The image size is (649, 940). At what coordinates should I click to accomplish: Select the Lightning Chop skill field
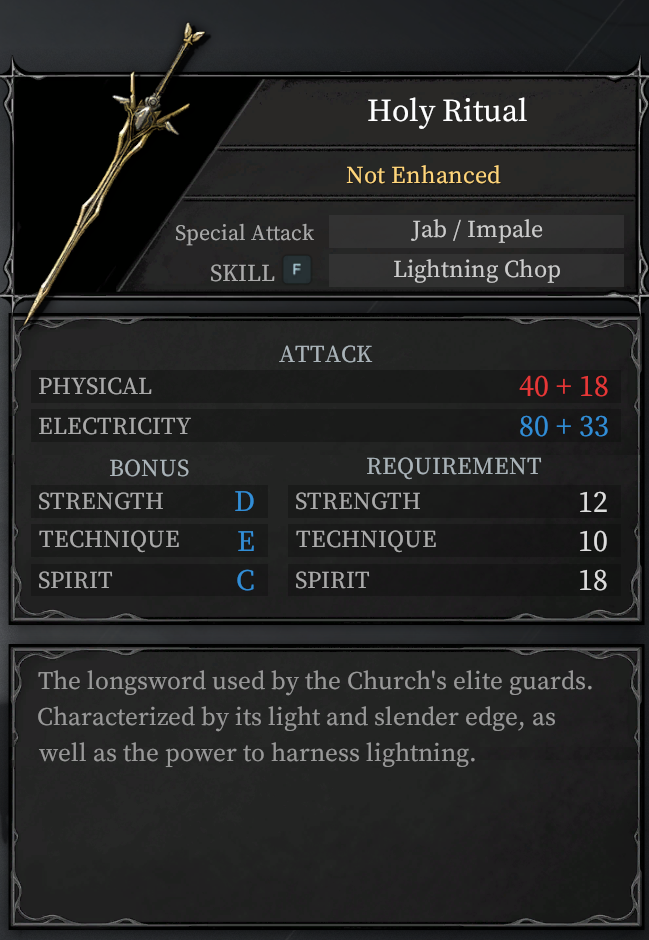click(476, 270)
